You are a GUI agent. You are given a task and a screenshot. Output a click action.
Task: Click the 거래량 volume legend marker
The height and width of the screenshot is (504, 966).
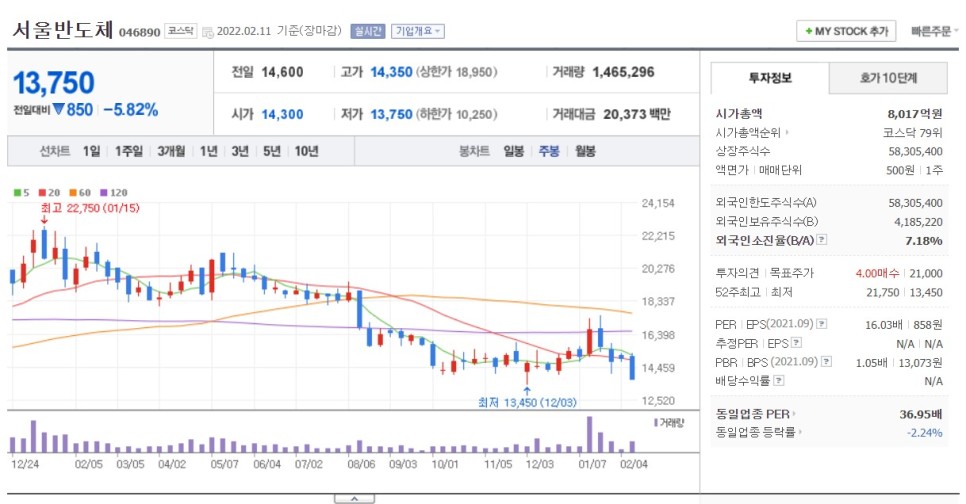[668, 423]
